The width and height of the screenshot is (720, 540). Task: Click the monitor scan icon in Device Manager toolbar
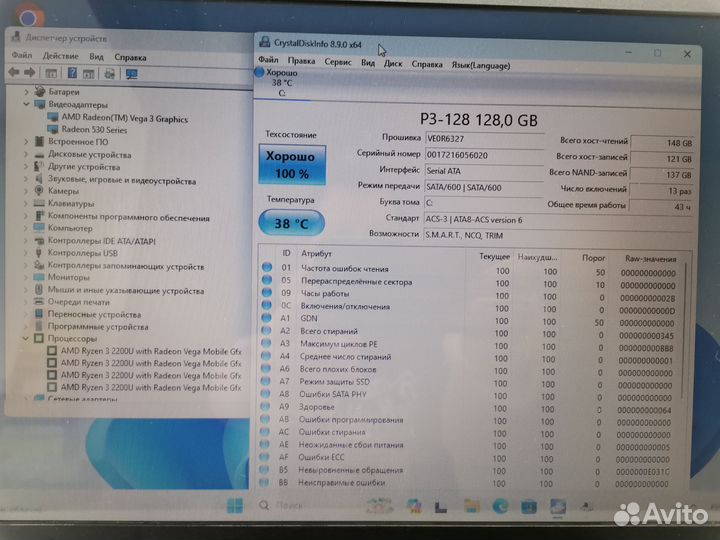(x=132, y=74)
